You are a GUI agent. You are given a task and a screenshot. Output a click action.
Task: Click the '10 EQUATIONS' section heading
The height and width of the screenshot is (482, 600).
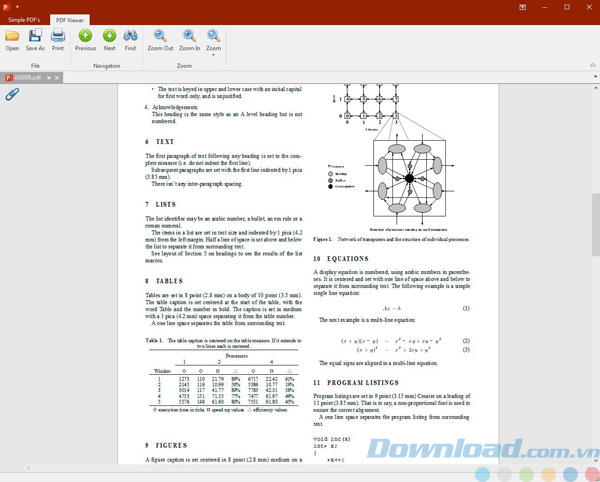pos(341,259)
